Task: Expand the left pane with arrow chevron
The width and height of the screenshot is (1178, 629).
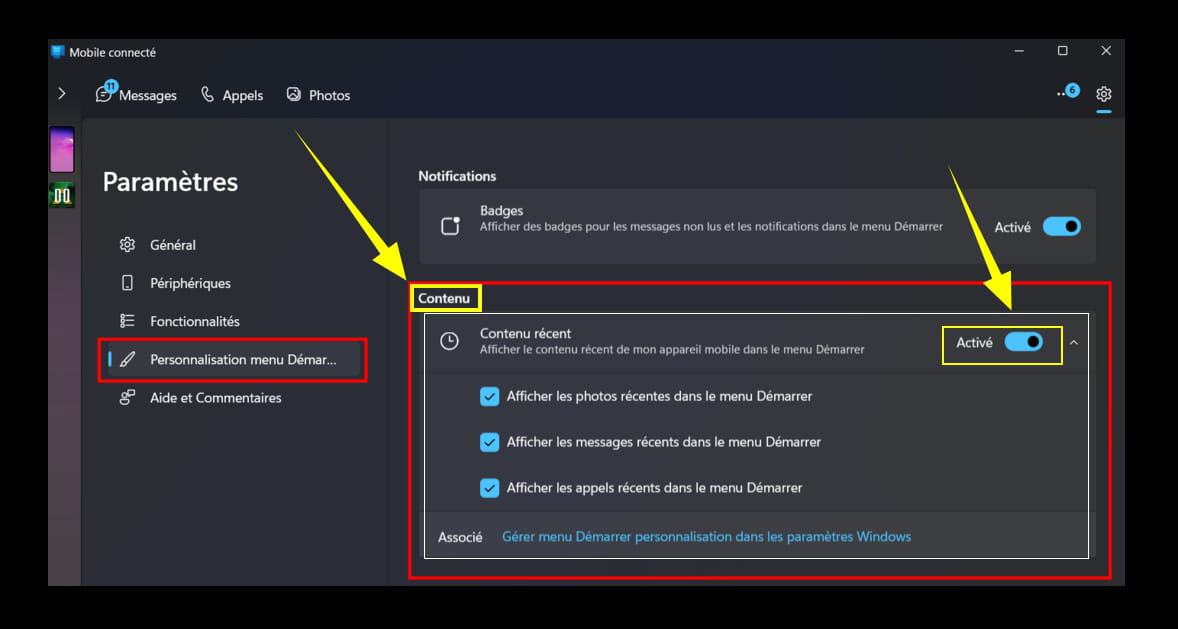Action: 62,93
